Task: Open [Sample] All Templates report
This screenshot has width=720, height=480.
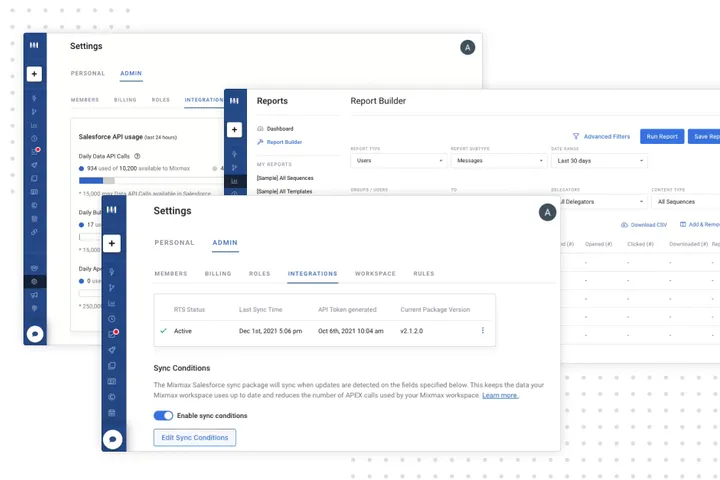Action: click(x=284, y=191)
